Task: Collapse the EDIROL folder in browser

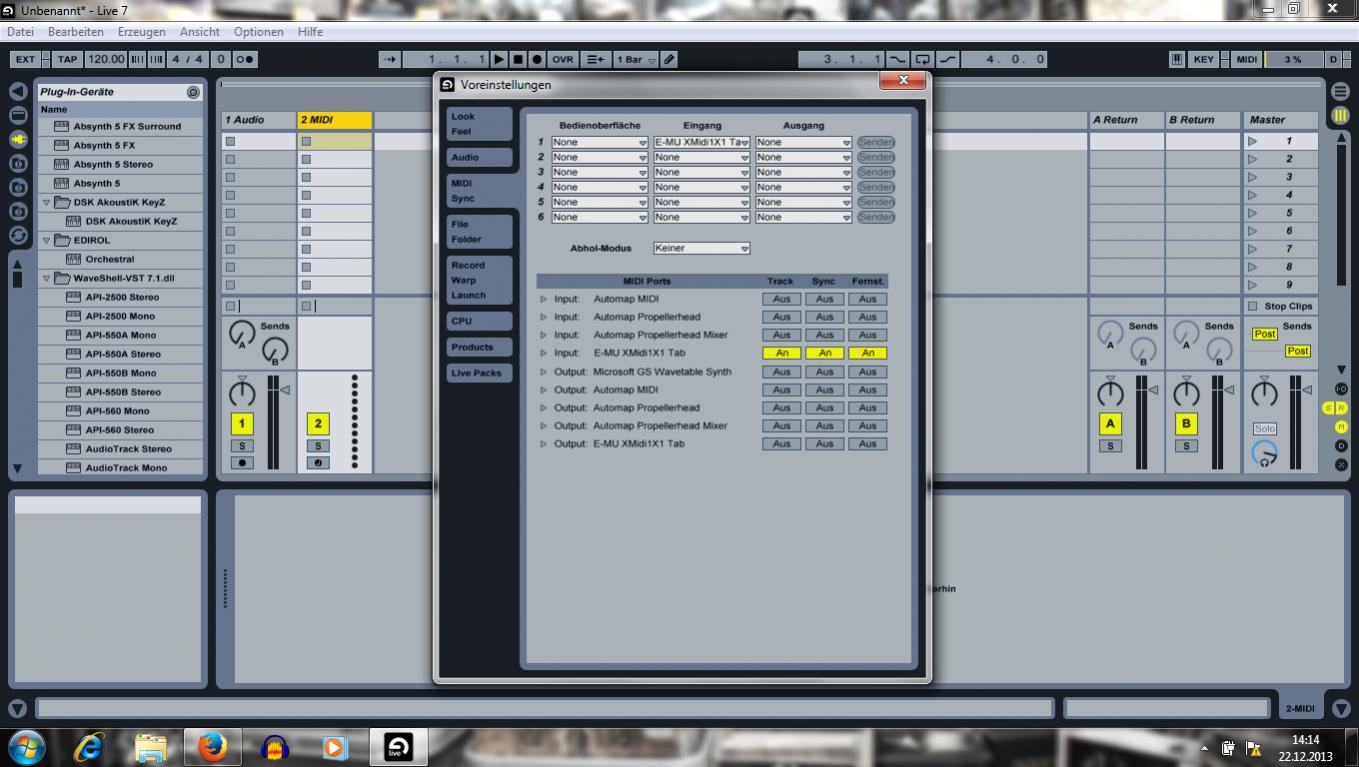Action: coord(46,240)
